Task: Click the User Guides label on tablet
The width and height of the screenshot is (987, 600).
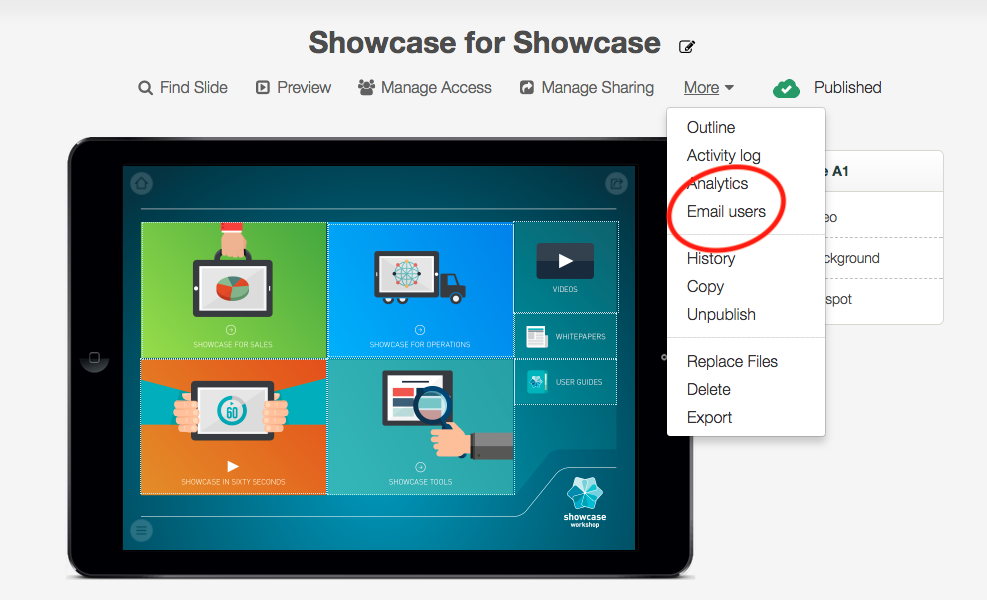Action: coord(579,382)
